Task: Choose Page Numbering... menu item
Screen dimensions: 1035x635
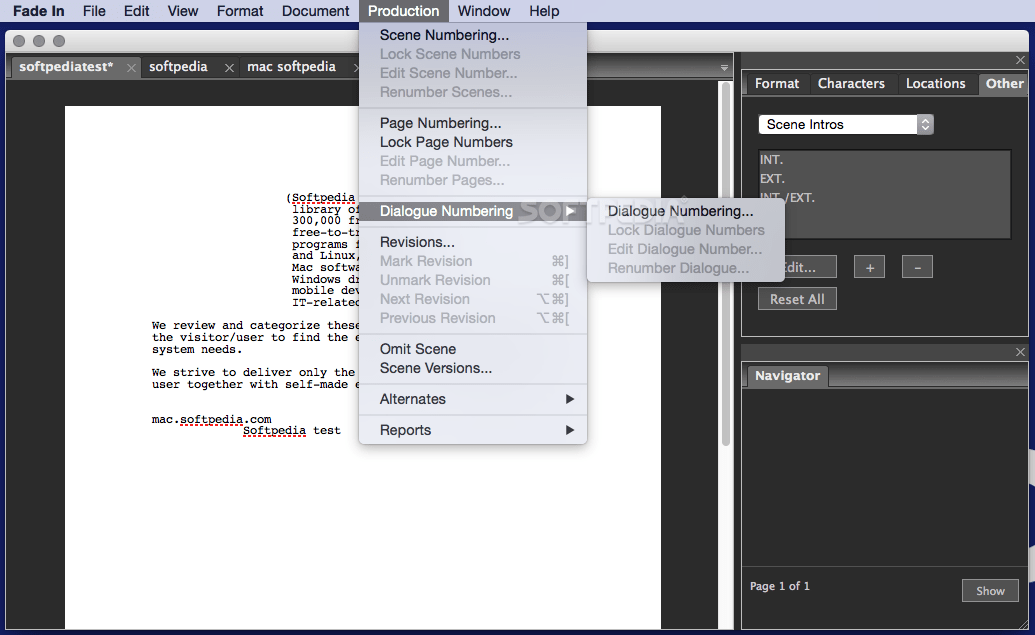Action: pyautogui.click(x=473, y=123)
